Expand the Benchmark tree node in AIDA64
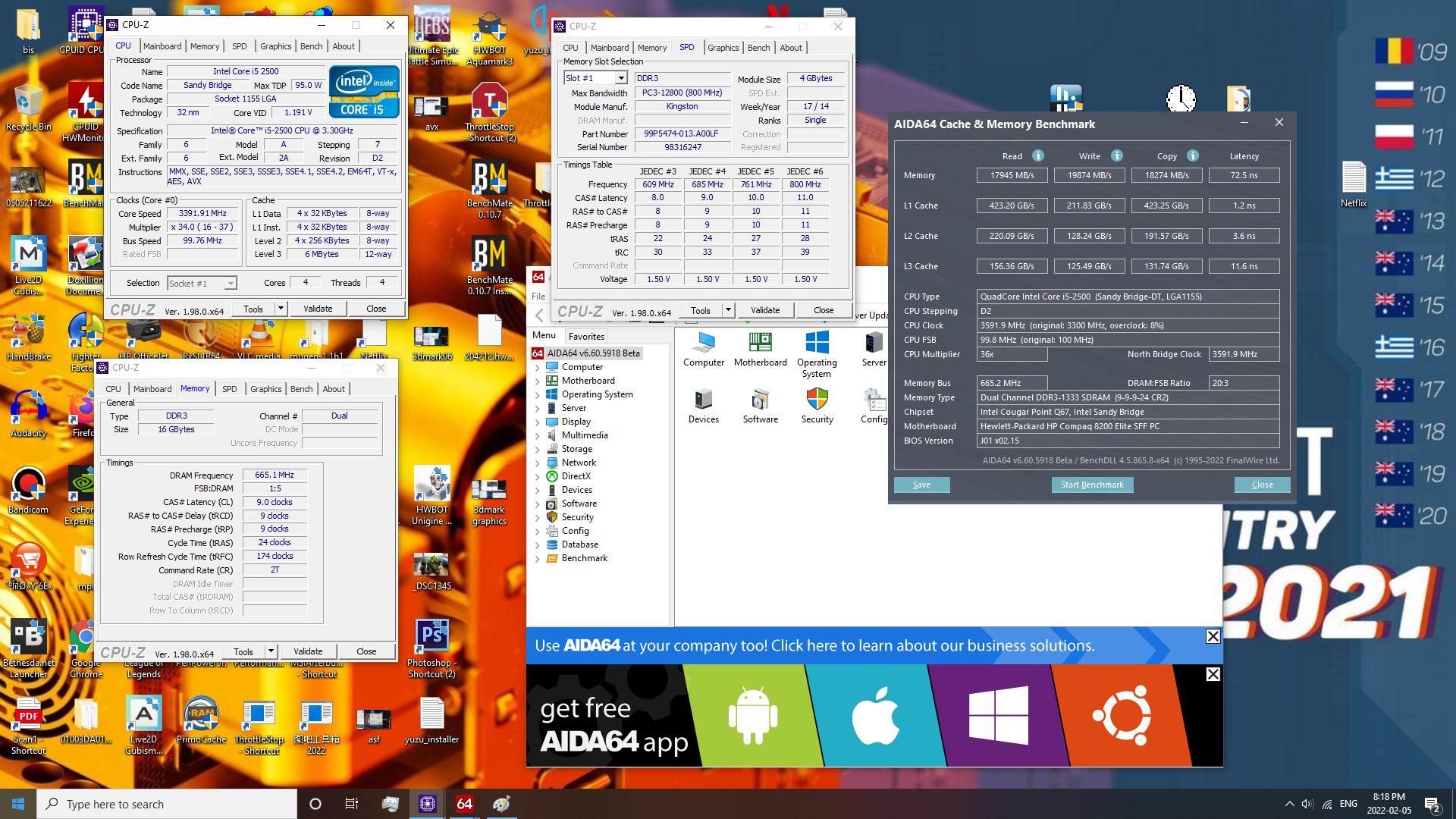 tap(538, 558)
